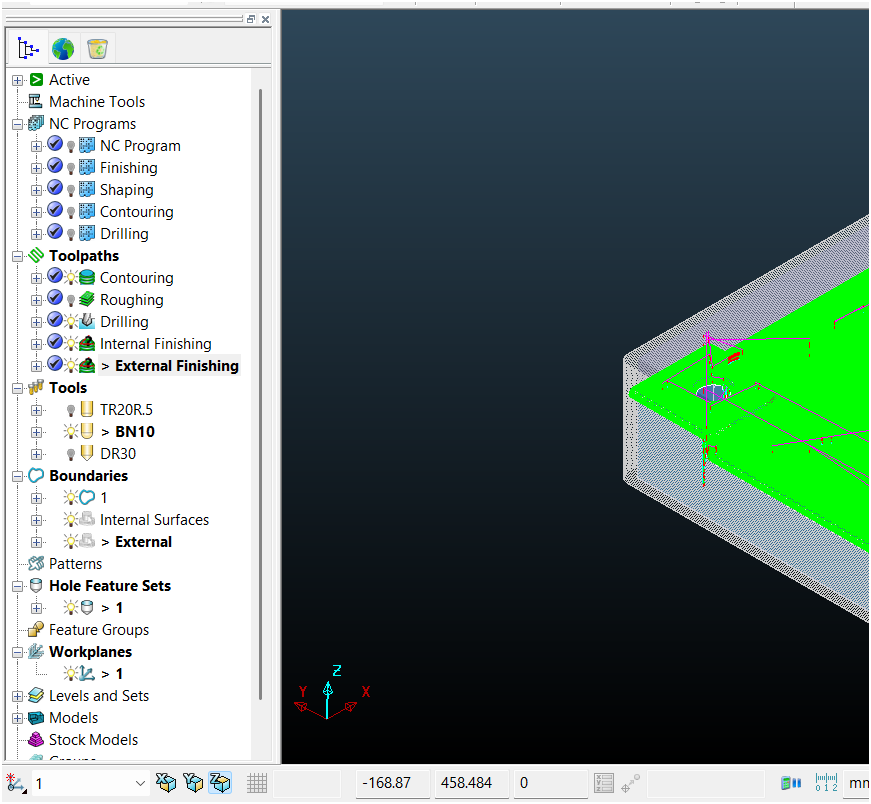Click the Hole Feature Sets icon
The image size is (871, 804).
pos(36,585)
